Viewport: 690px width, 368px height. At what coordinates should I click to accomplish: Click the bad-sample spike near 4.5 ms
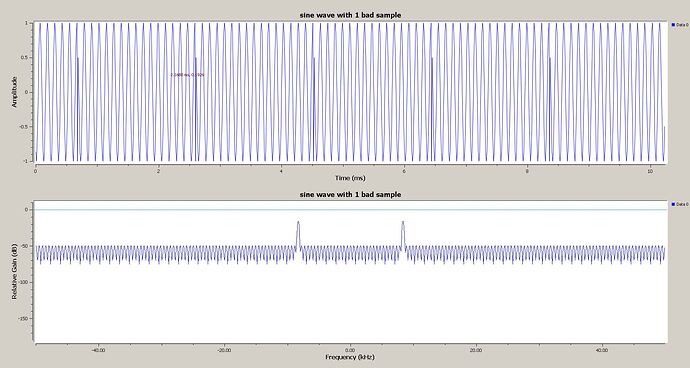pos(314,110)
